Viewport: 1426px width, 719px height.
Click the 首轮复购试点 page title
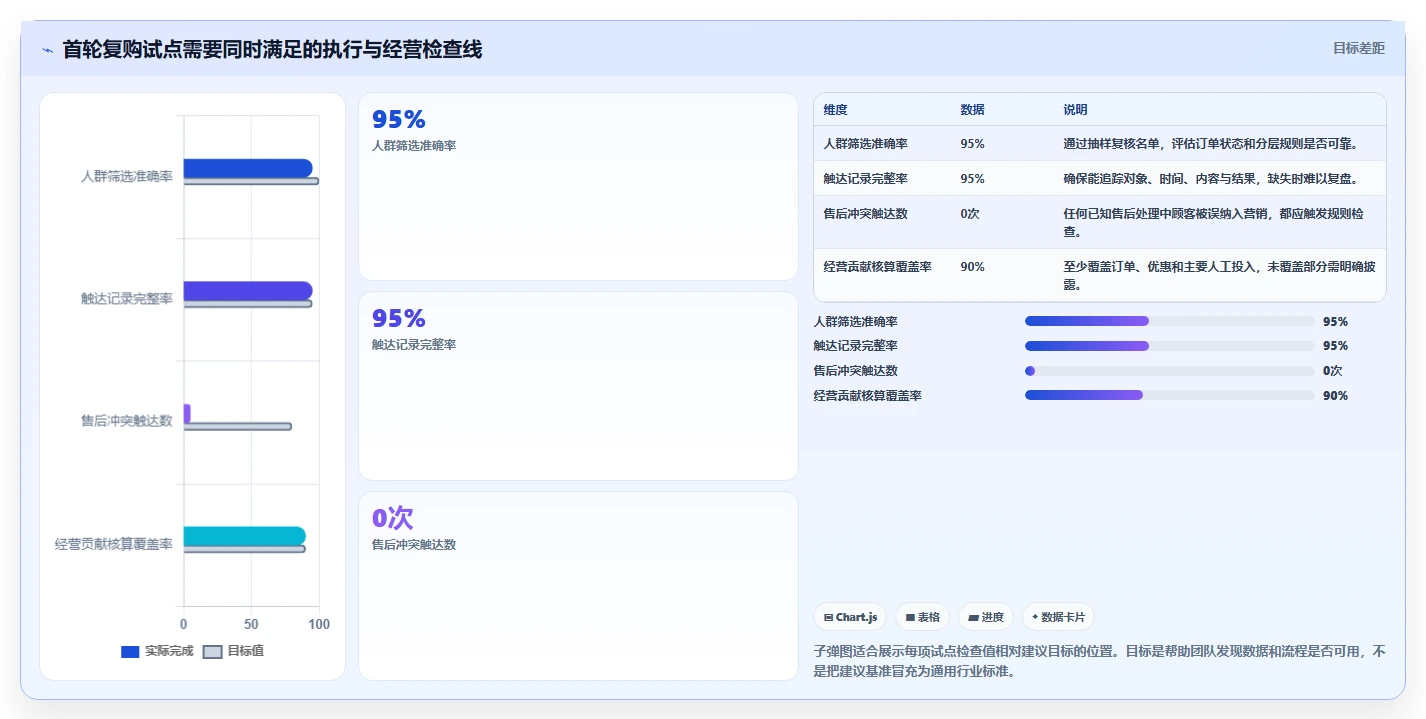pos(272,50)
